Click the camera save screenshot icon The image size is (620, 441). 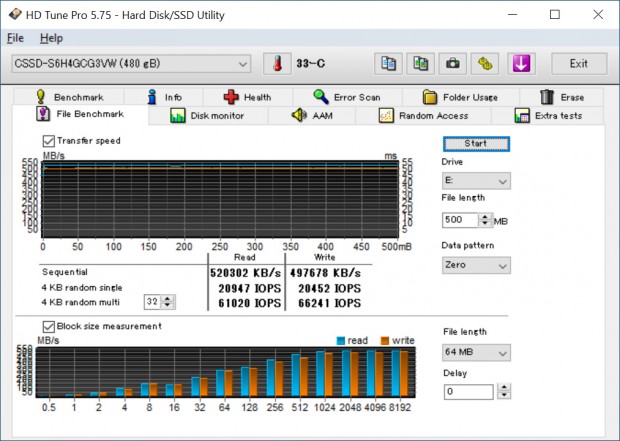click(x=453, y=64)
